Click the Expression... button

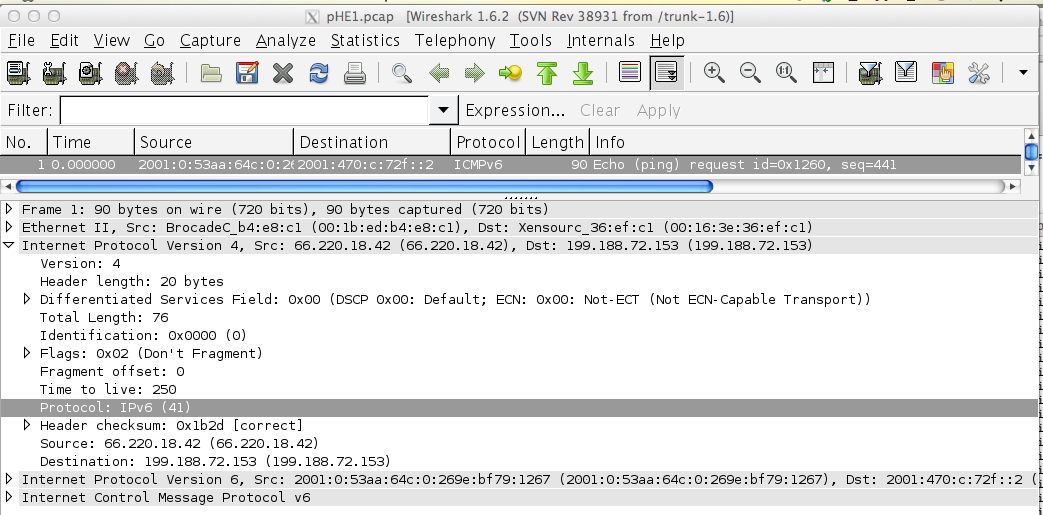point(515,110)
